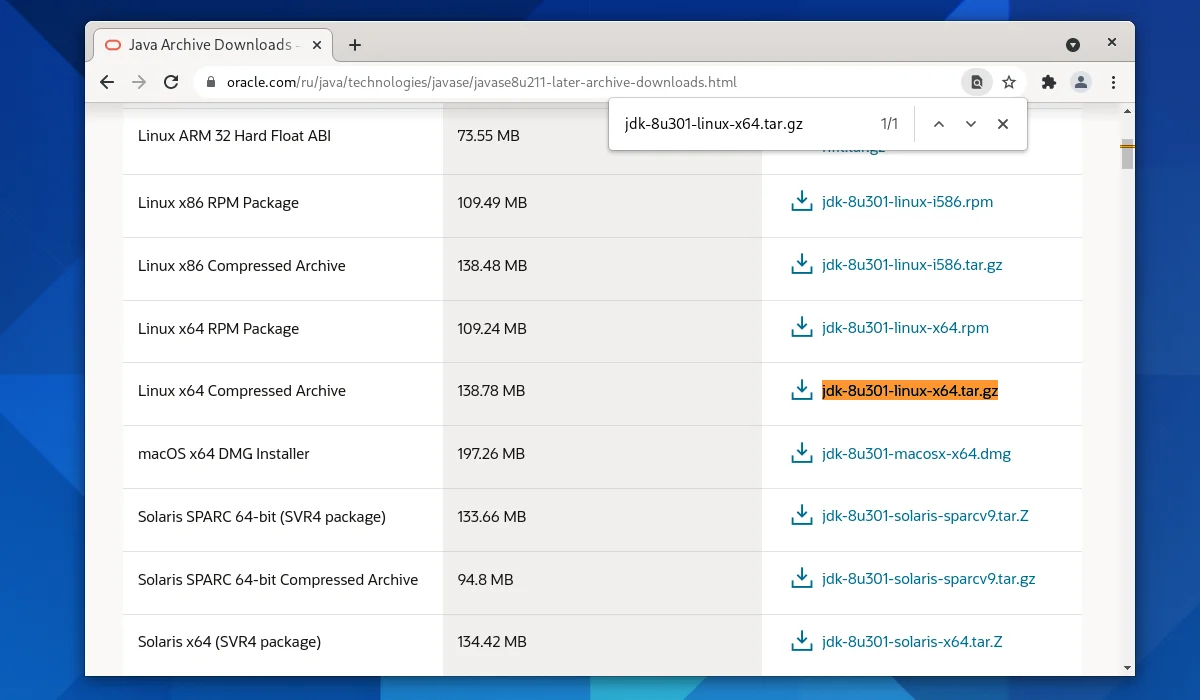Click the scrollbar down arrow
This screenshot has height=700, width=1200.
[1127, 667]
